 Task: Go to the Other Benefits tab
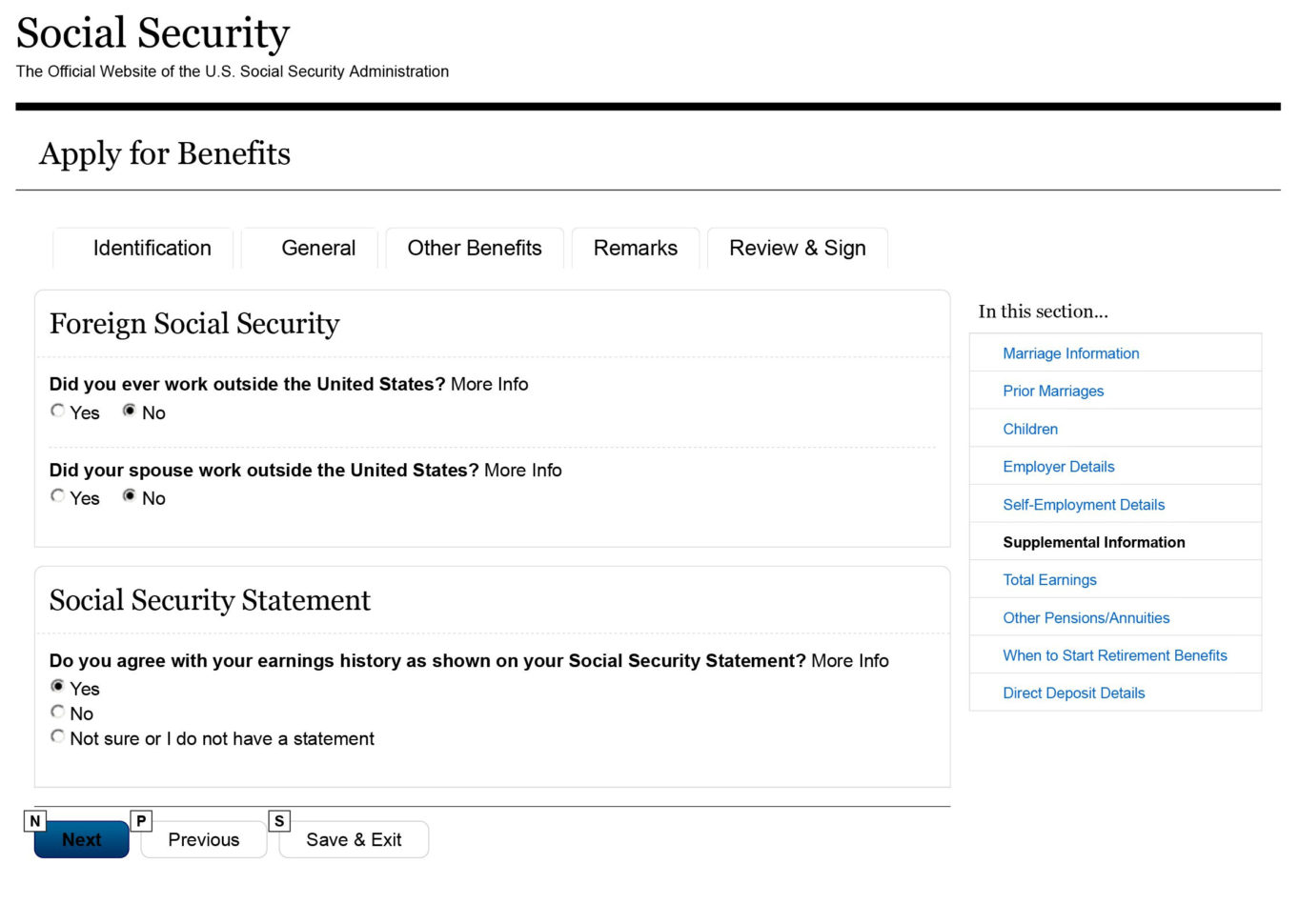click(x=475, y=249)
